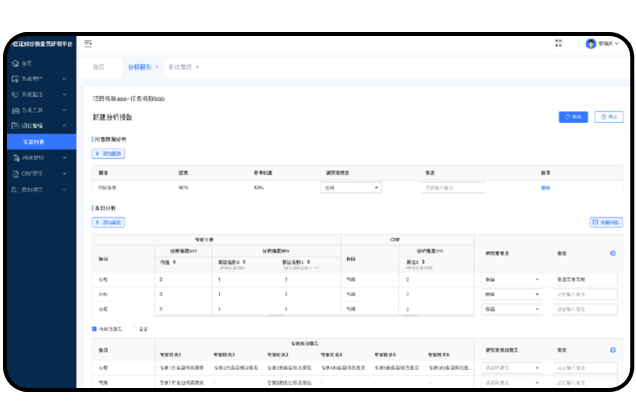Screen dimensions: 636x420
Task: Click the add button under item analysis section
Action: click(108, 222)
